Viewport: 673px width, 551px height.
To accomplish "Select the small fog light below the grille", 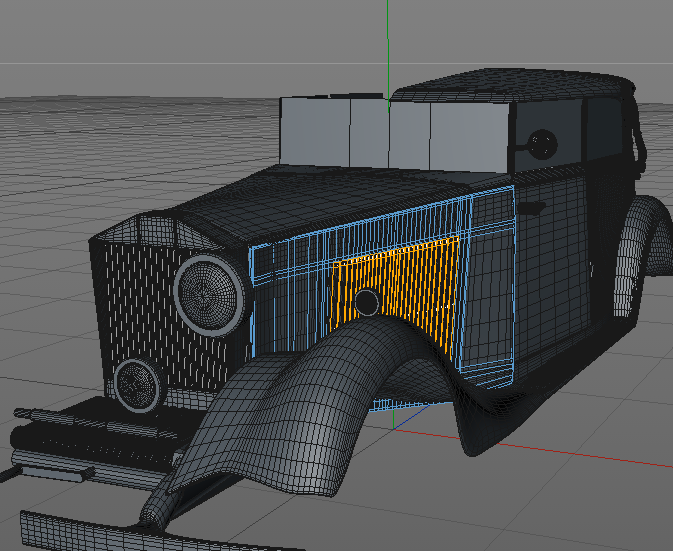I will (x=138, y=385).
